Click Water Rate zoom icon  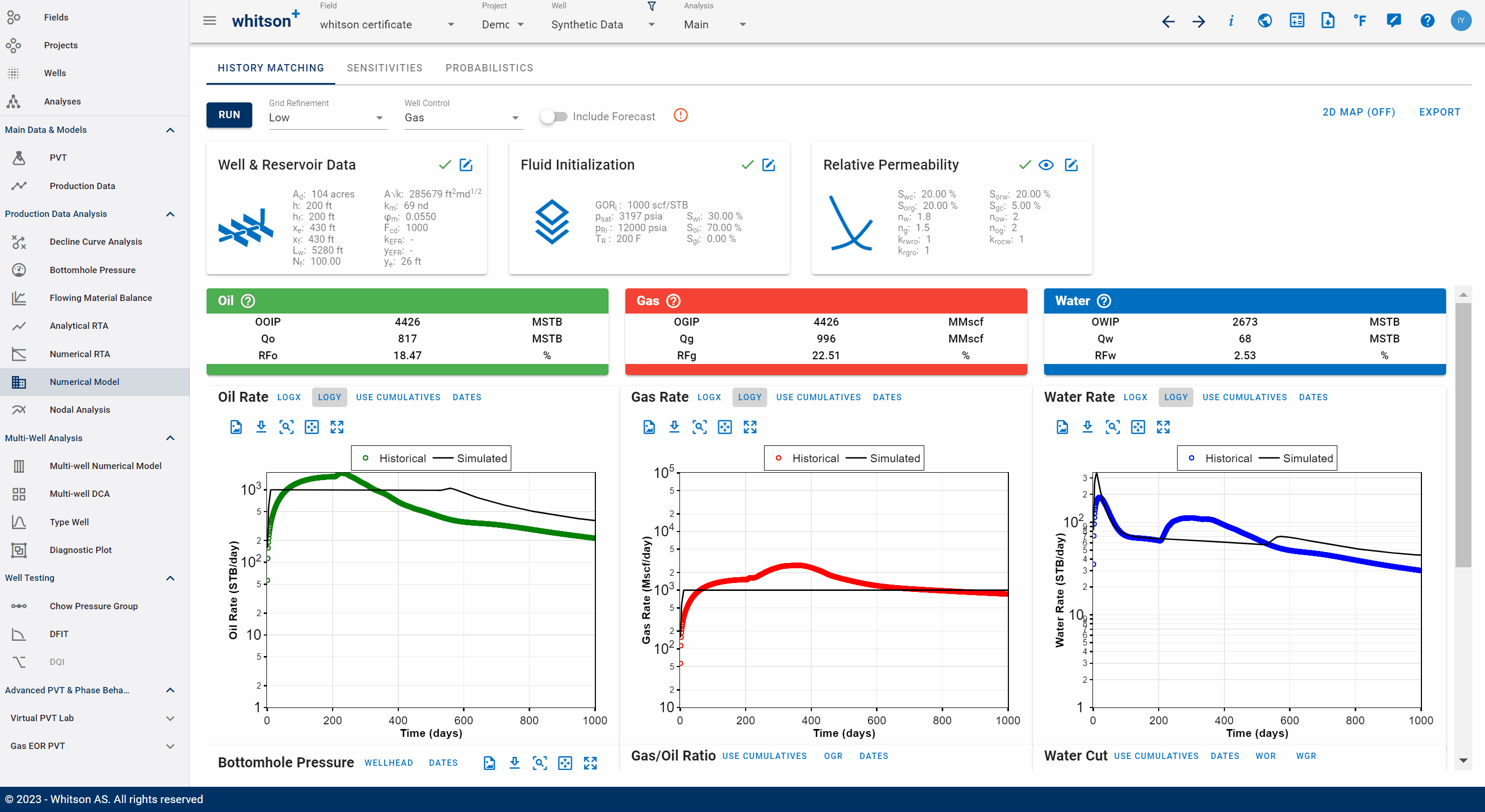[1112, 426]
